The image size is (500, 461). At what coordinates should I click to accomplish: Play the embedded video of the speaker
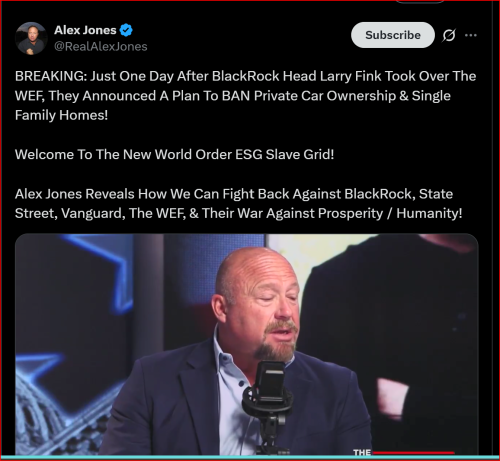tap(247, 343)
